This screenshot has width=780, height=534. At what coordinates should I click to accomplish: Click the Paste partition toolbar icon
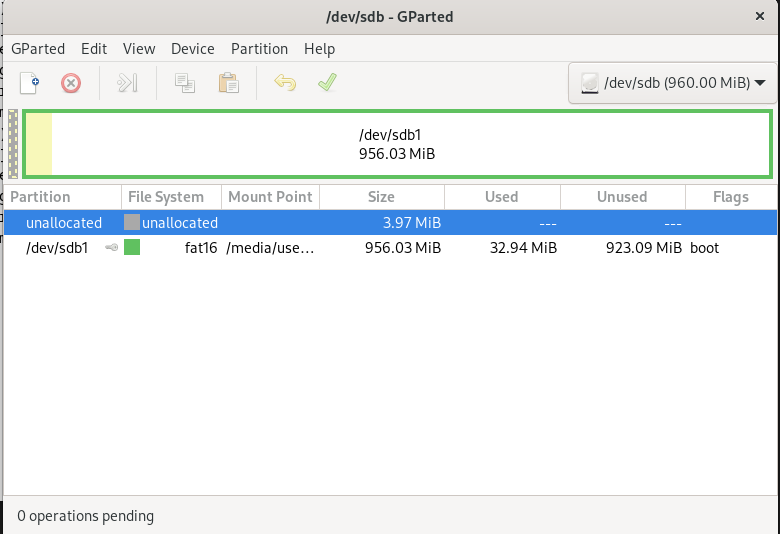coord(228,83)
